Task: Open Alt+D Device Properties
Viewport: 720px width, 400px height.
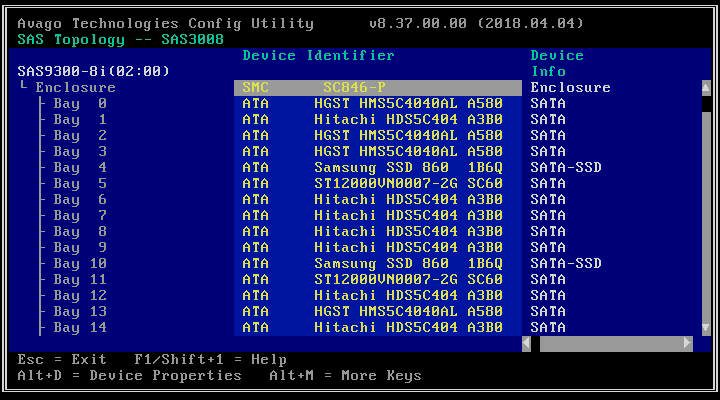Action: tap(130, 376)
